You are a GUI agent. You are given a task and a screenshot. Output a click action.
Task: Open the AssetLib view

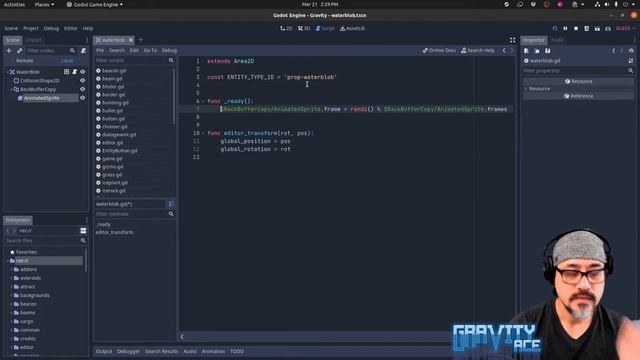pos(353,29)
